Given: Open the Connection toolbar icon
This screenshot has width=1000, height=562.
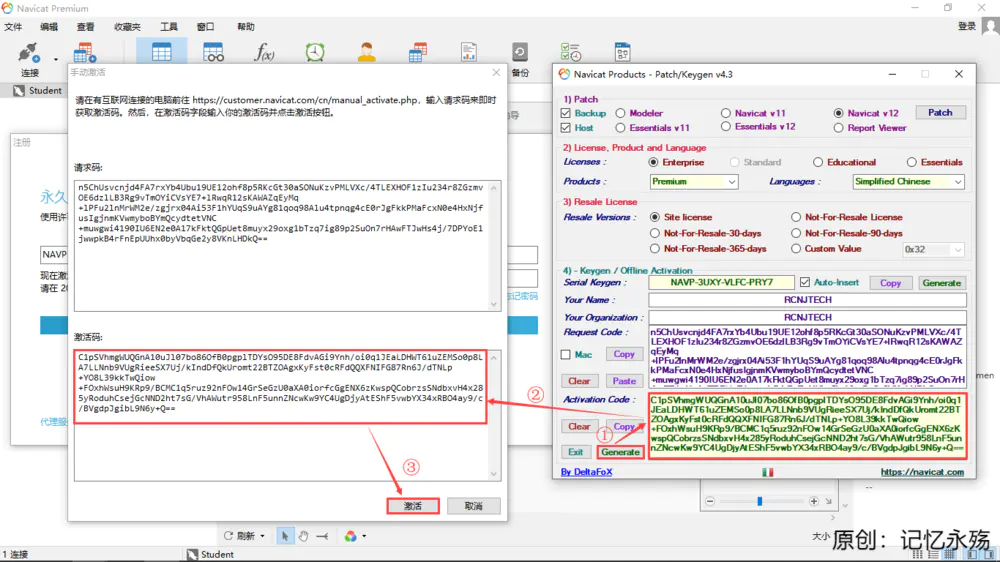Looking at the screenshot, I should tap(28, 53).
